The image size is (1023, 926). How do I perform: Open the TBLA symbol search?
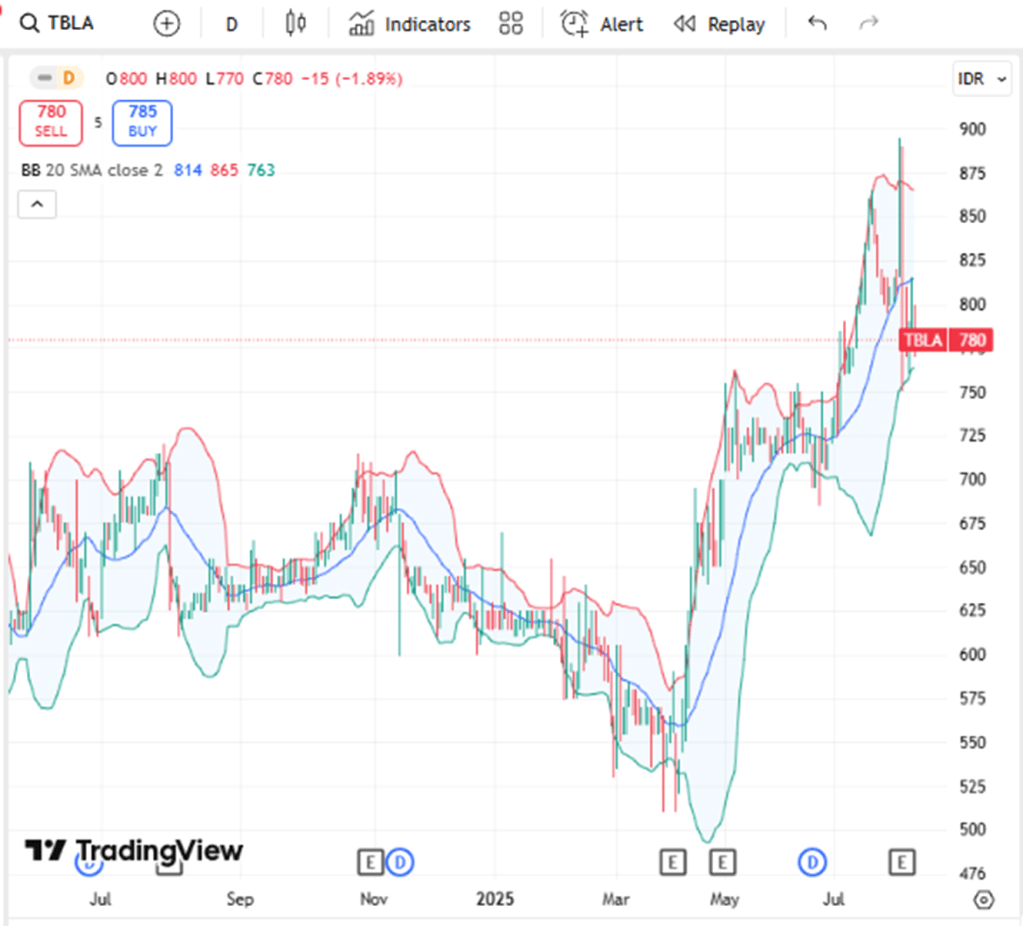(60, 23)
